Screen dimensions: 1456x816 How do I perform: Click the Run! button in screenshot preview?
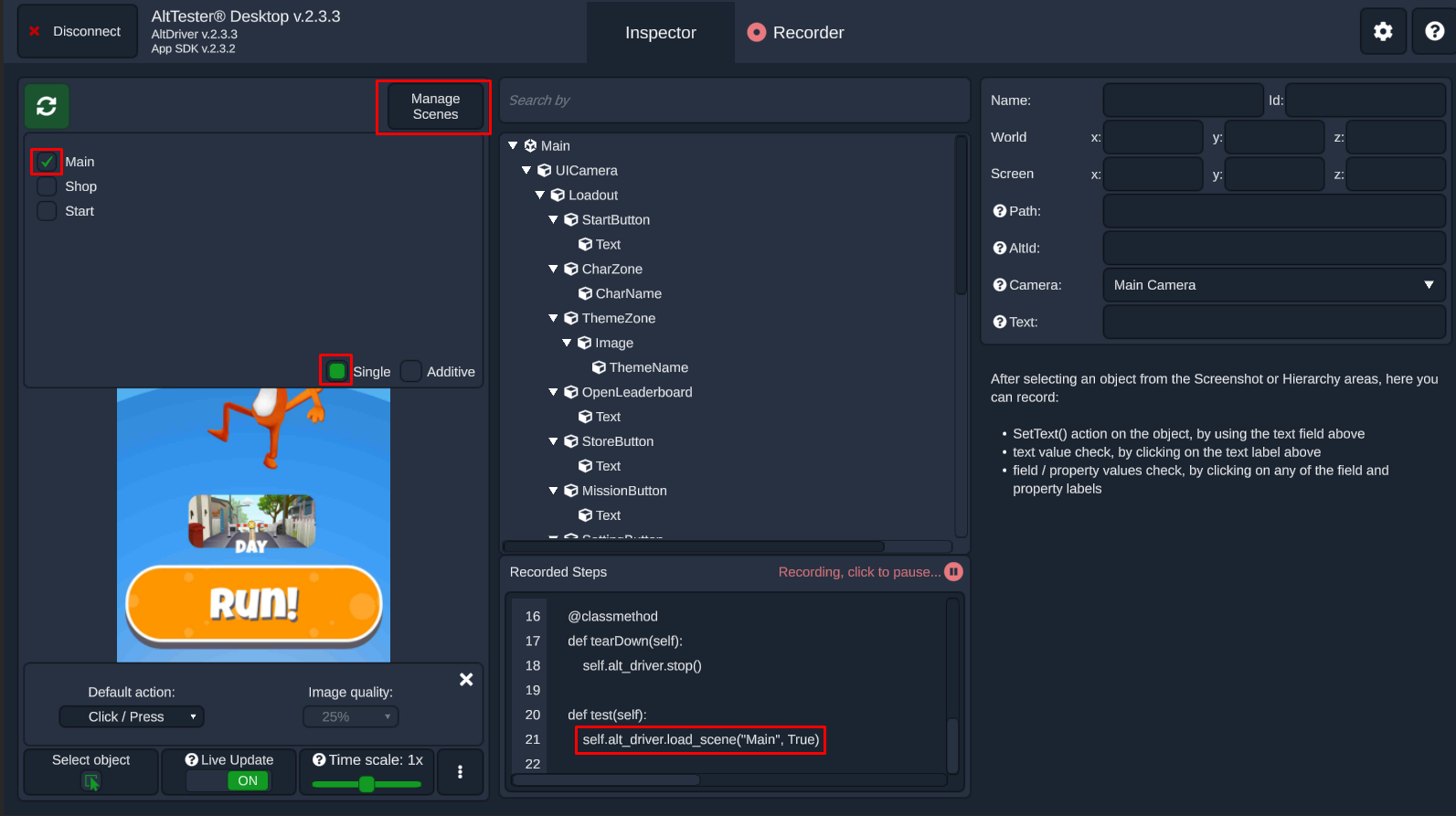coord(254,603)
